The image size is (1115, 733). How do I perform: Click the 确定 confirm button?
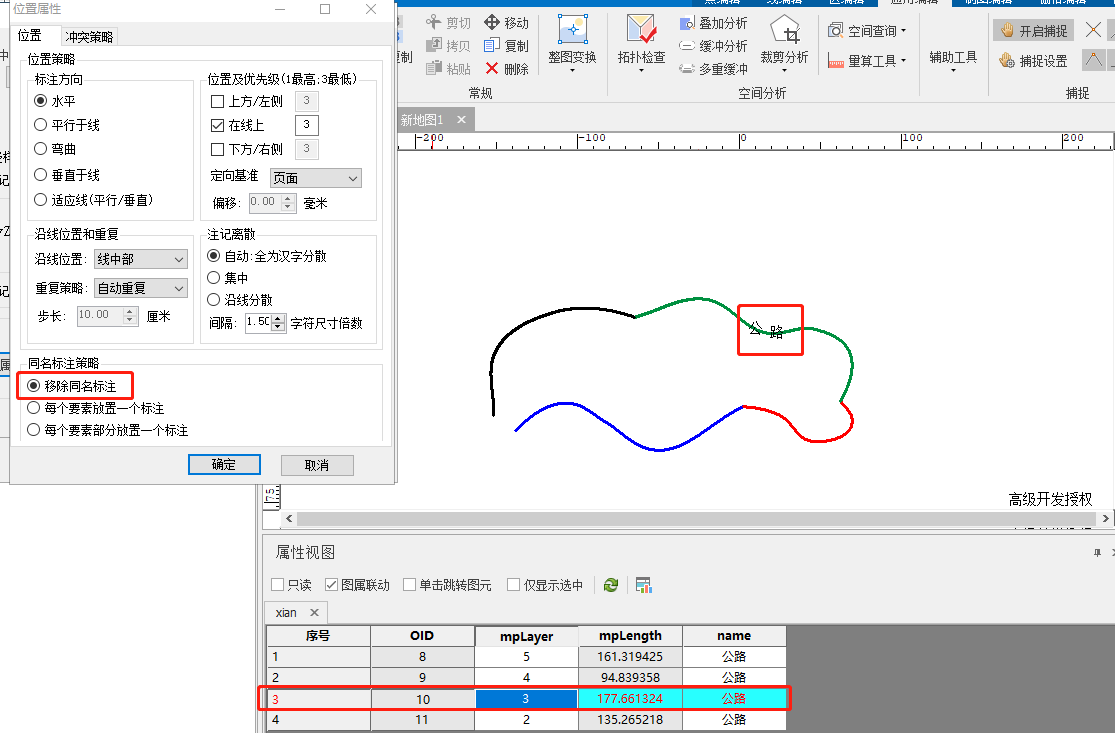[x=224, y=465]
